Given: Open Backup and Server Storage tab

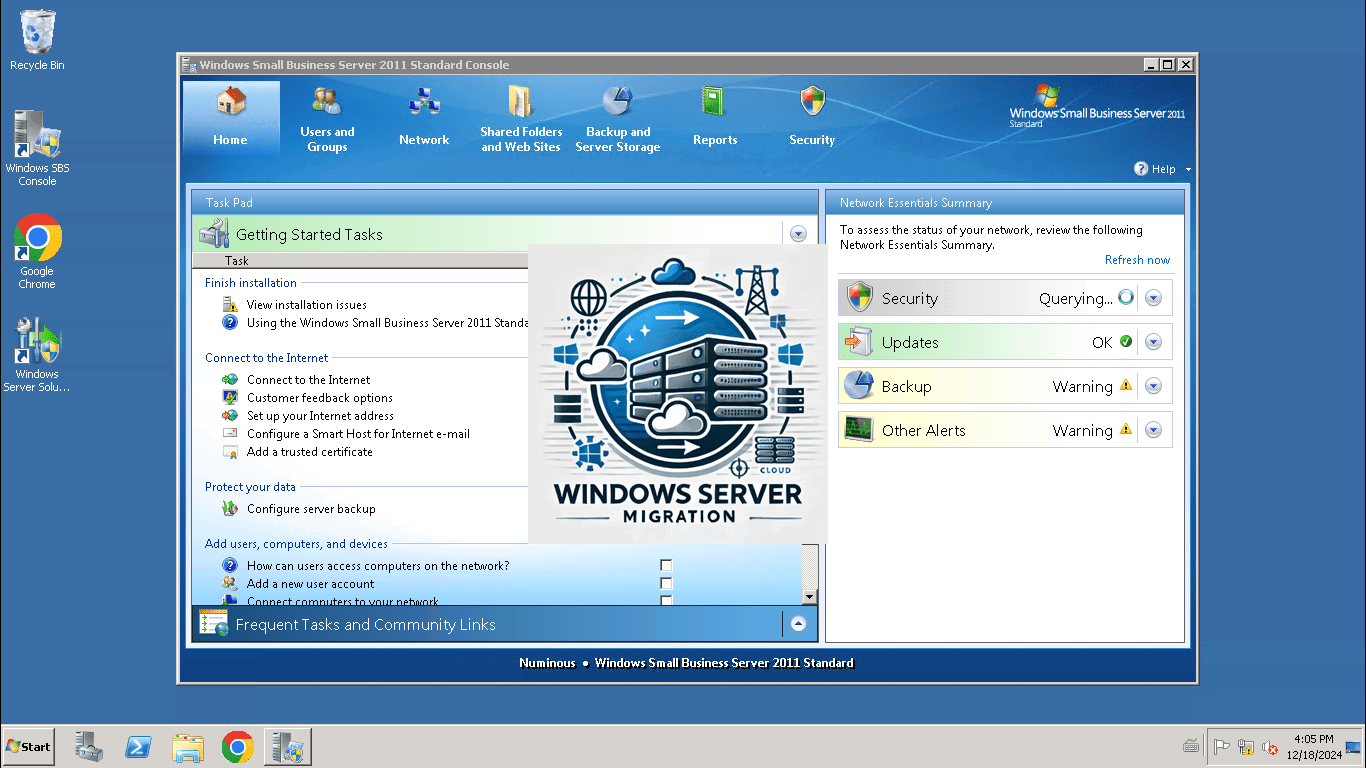Looking at the screenshot, I should click(618, 117).
